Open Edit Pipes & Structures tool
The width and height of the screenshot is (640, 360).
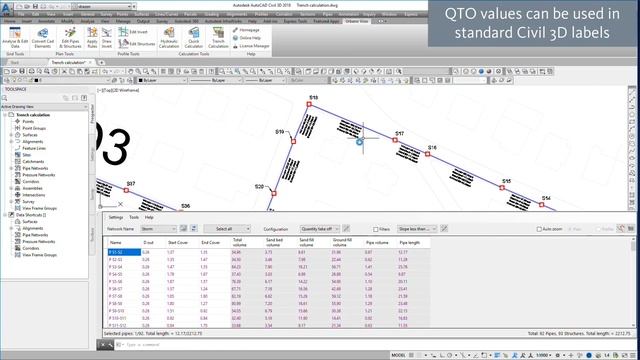pos(70,38)
